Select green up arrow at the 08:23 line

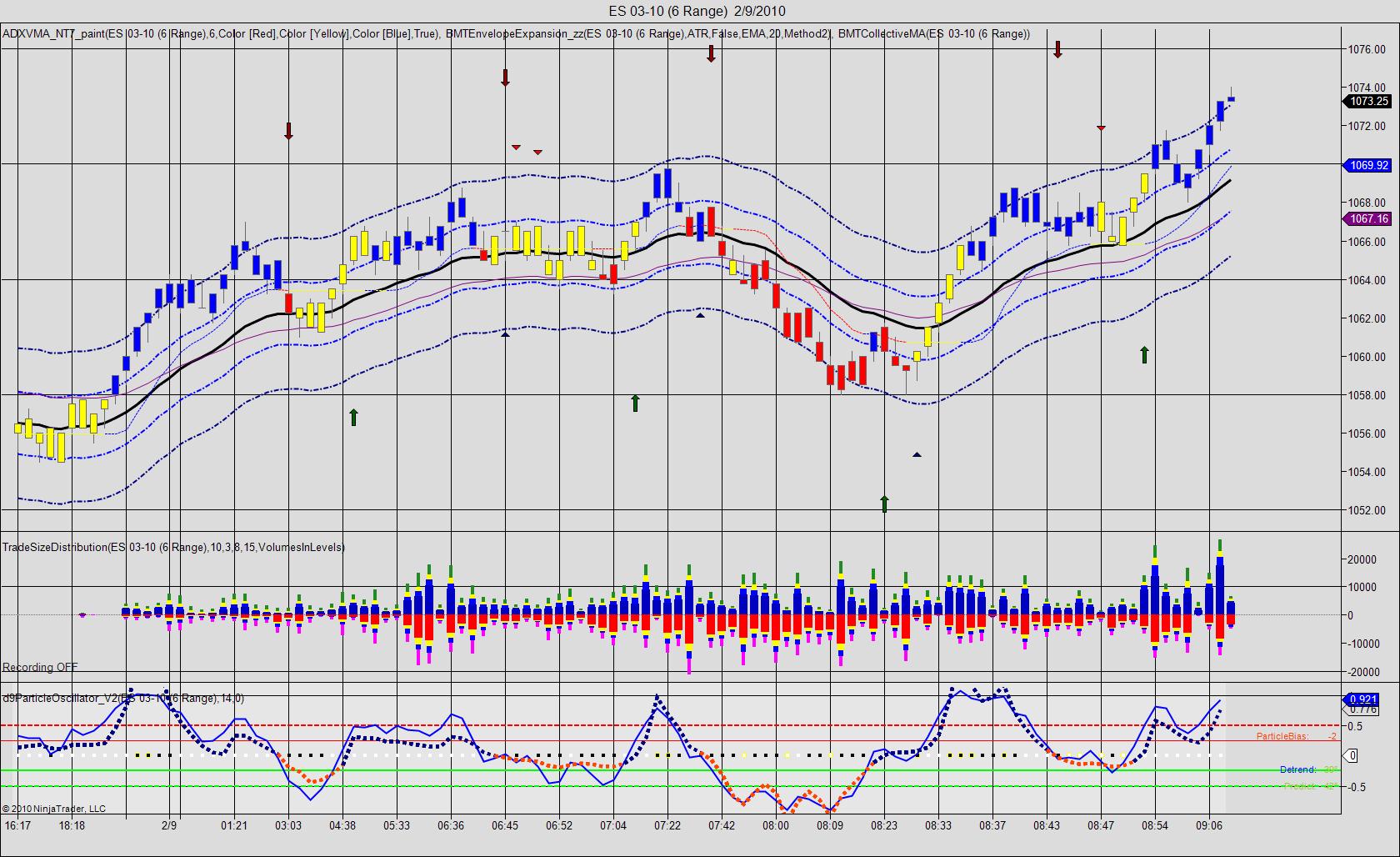click(884, 504)
